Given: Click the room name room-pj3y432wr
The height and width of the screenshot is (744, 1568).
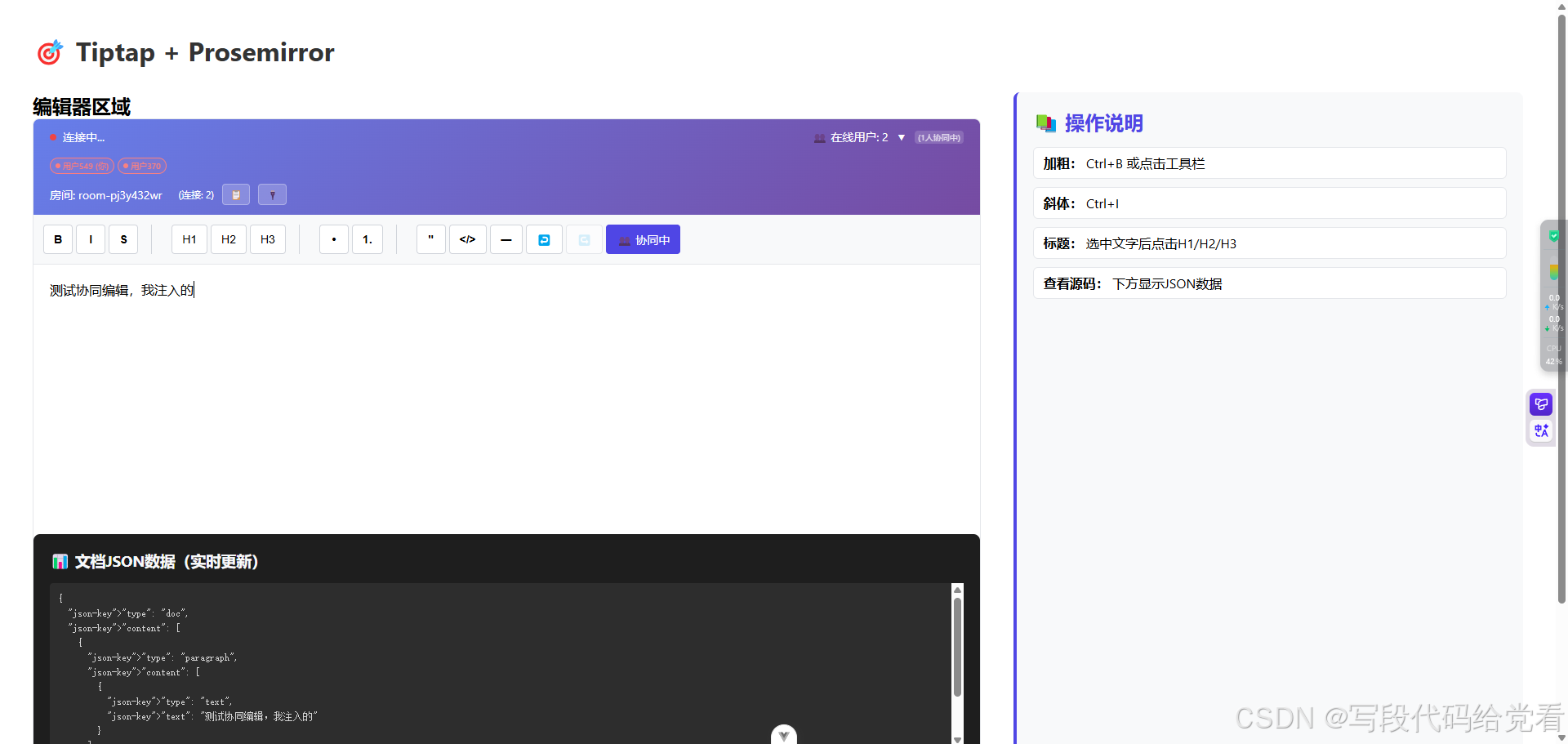Looking at the screenshot, I should click(106, 195).
